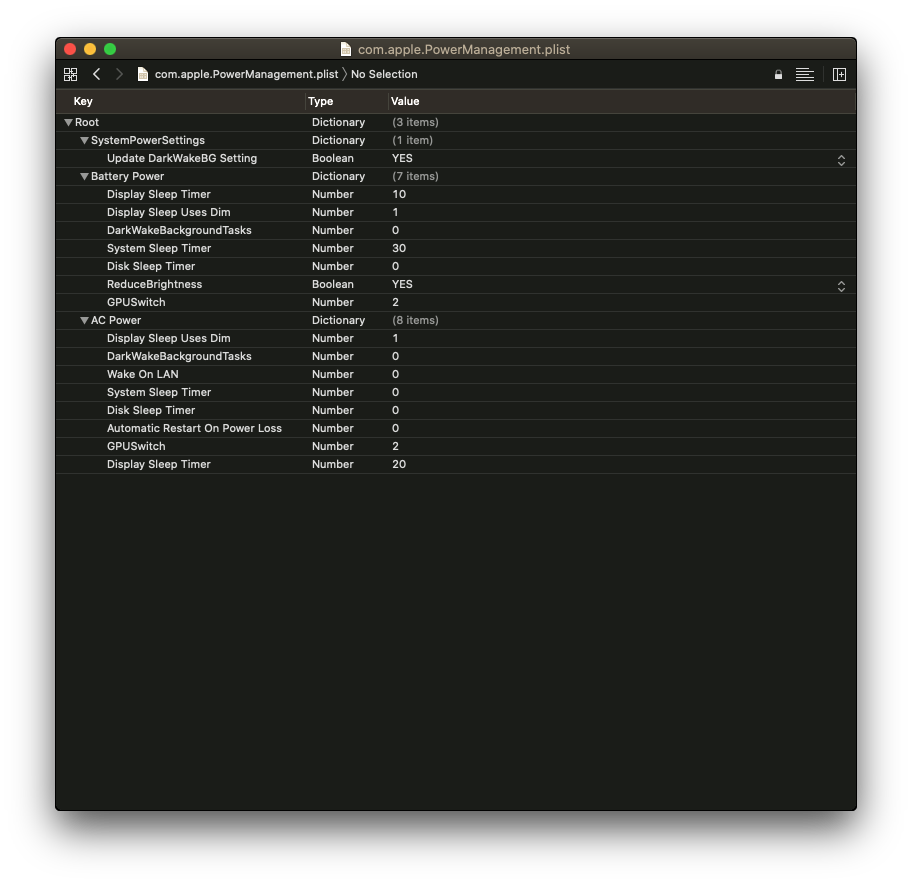Select Battery Power Disk Sleep Timer key
The width and height of the screenshot is (912, 884).
click(151, 266)
